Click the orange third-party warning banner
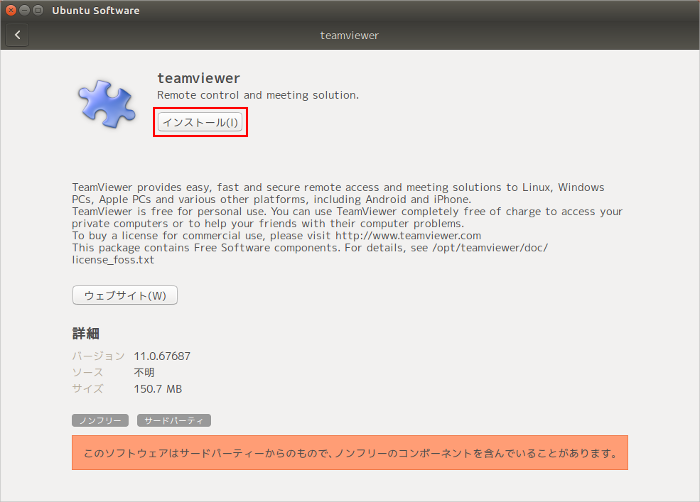Viewport: 700px width, 502px height. click(350, 453)
